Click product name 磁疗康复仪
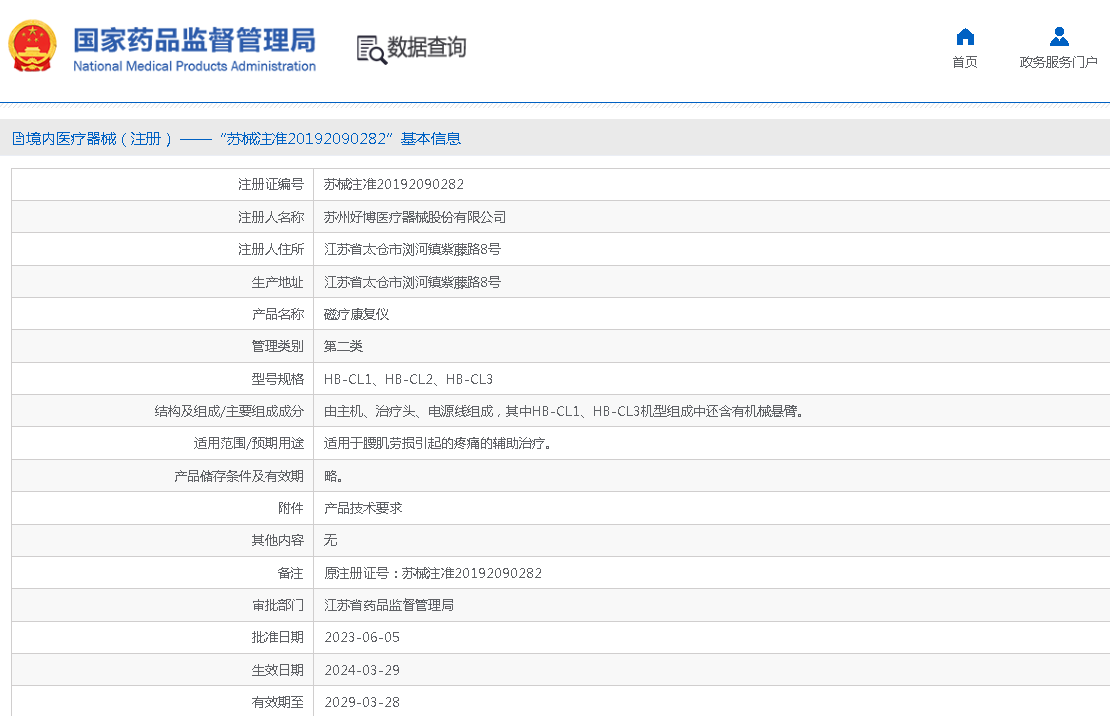The width and height of the screenshot is (1110, 716). (356, 314)
